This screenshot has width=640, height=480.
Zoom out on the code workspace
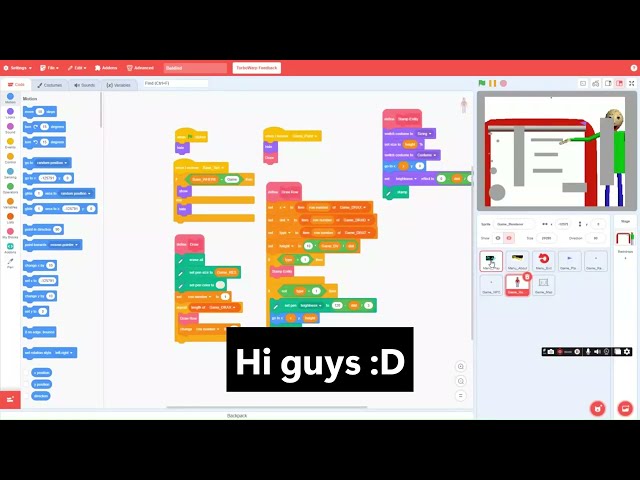(461, 381)
